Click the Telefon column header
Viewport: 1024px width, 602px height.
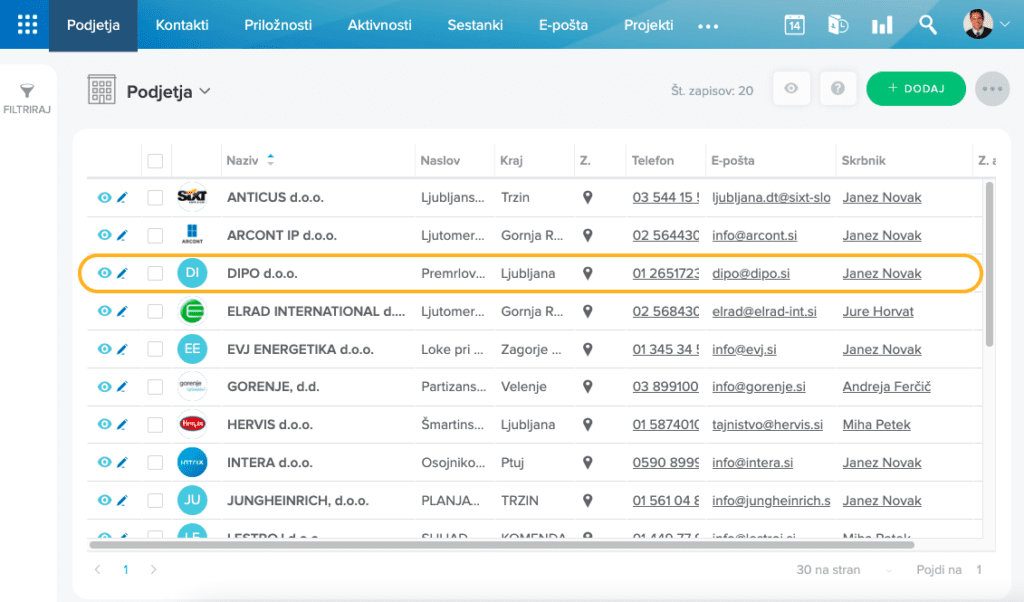click(652, 160)
